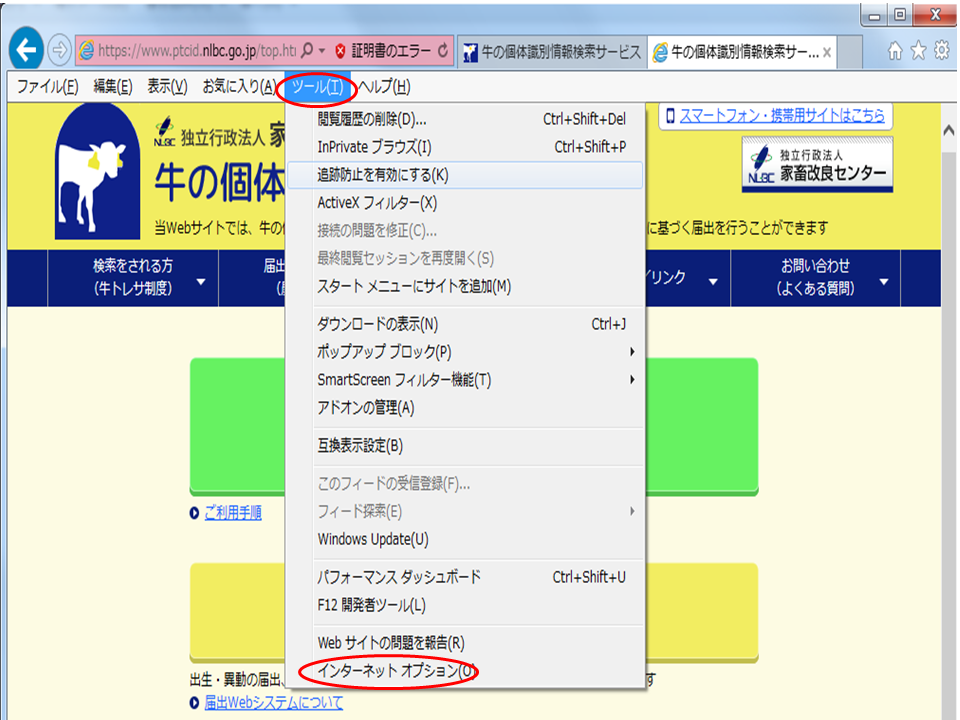Open the gear settings icon
Viewport: 960px width, 720px height.
click(942, 51)
